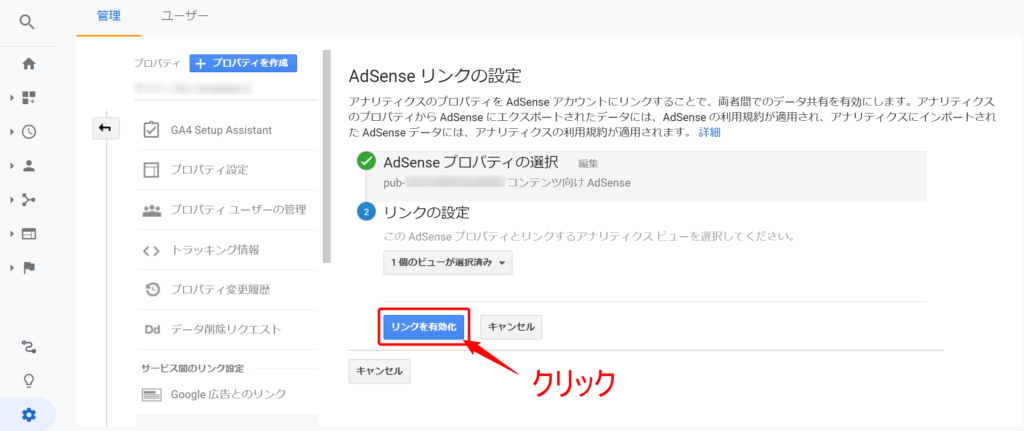The image size is (1024, 431).
Task: Open the Realtime clock icon
Action: [x=29, y=132]
